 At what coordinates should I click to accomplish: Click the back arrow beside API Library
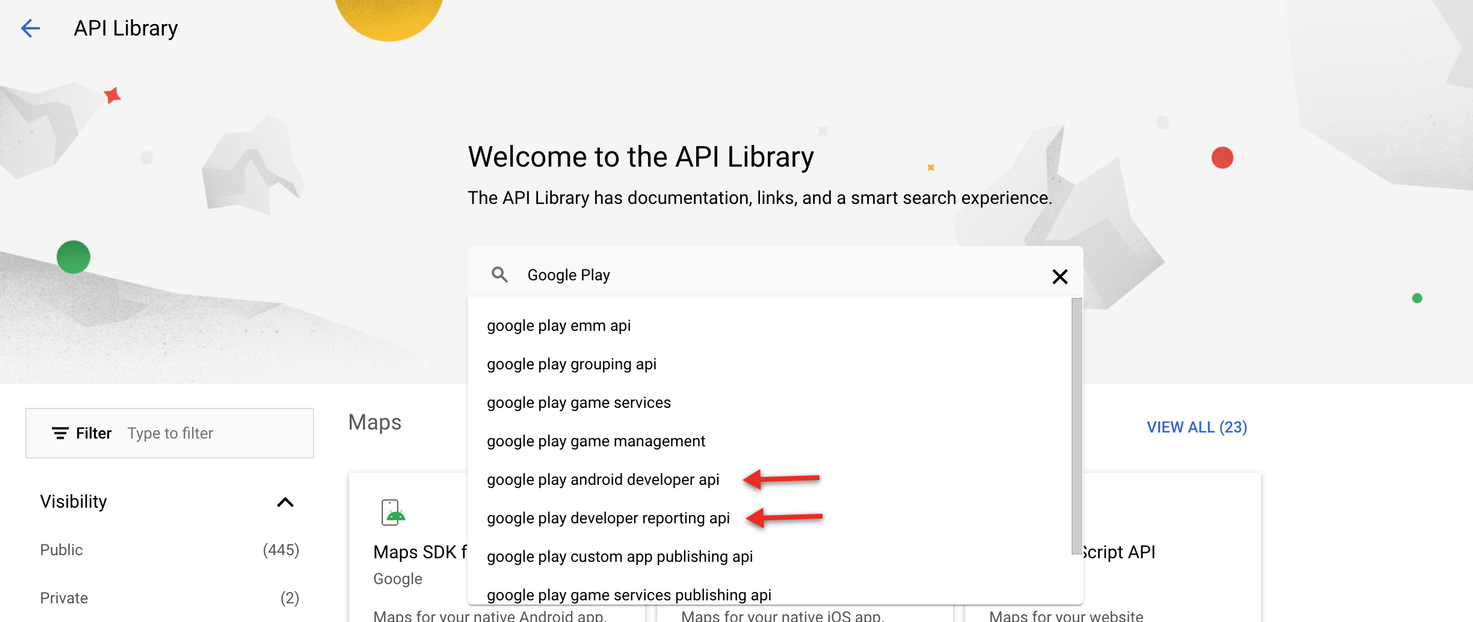30,28
